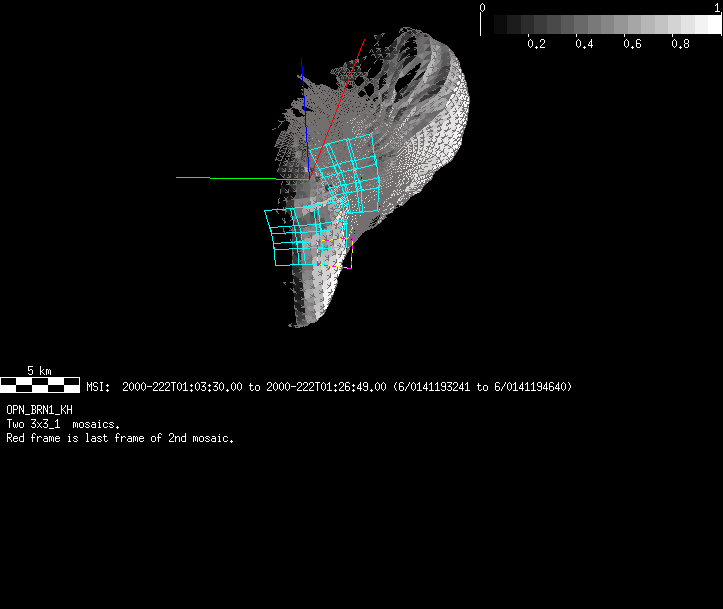Click the brightest white swatch on the grayscale bar

pos(708,25)
